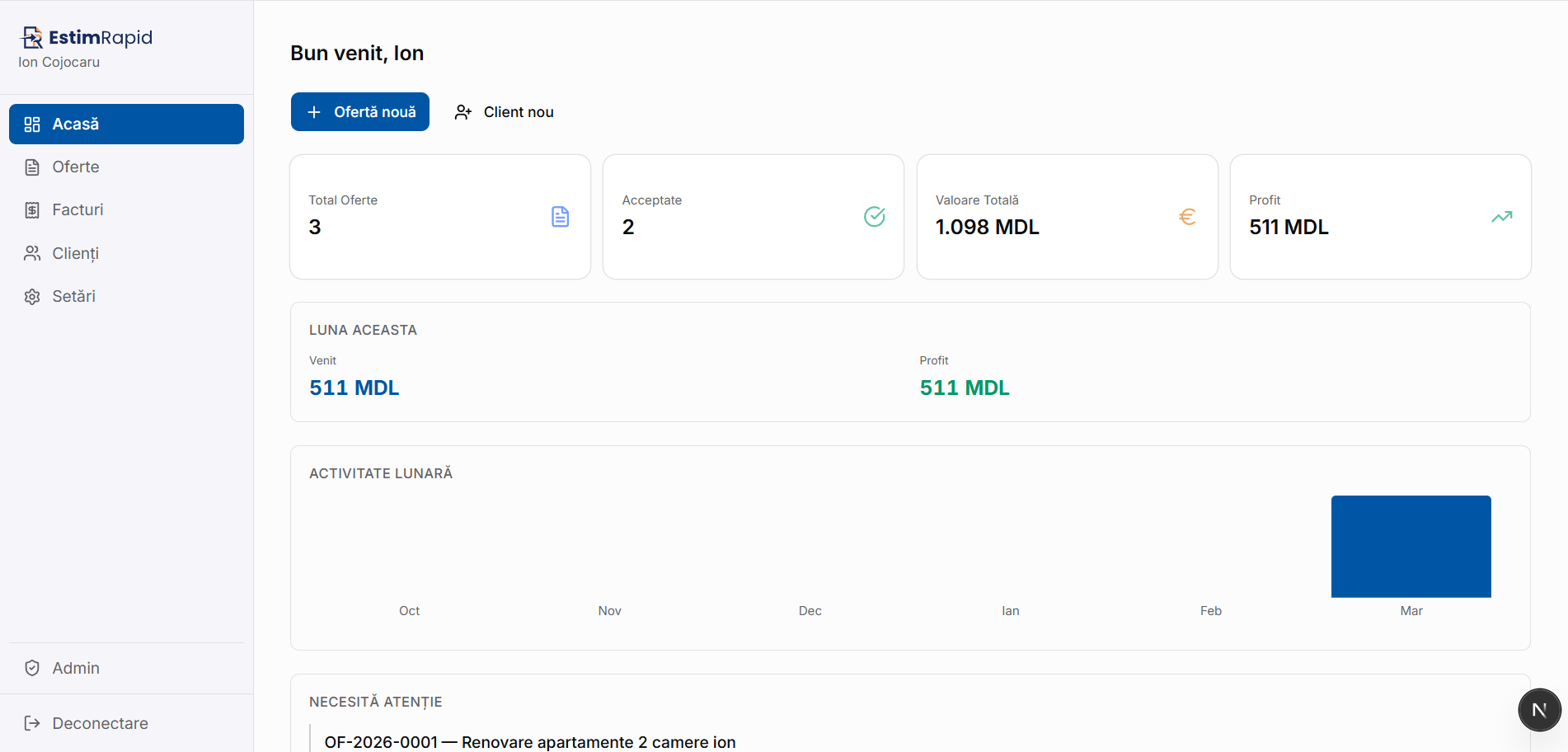Open Setări via the gear icon

point(32,295)
